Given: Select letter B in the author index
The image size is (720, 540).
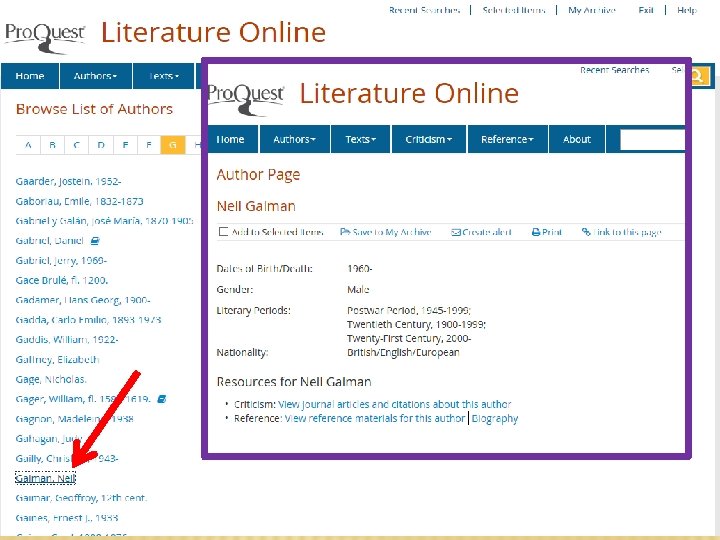Looking at the screenshot, I should pos(52,145).
